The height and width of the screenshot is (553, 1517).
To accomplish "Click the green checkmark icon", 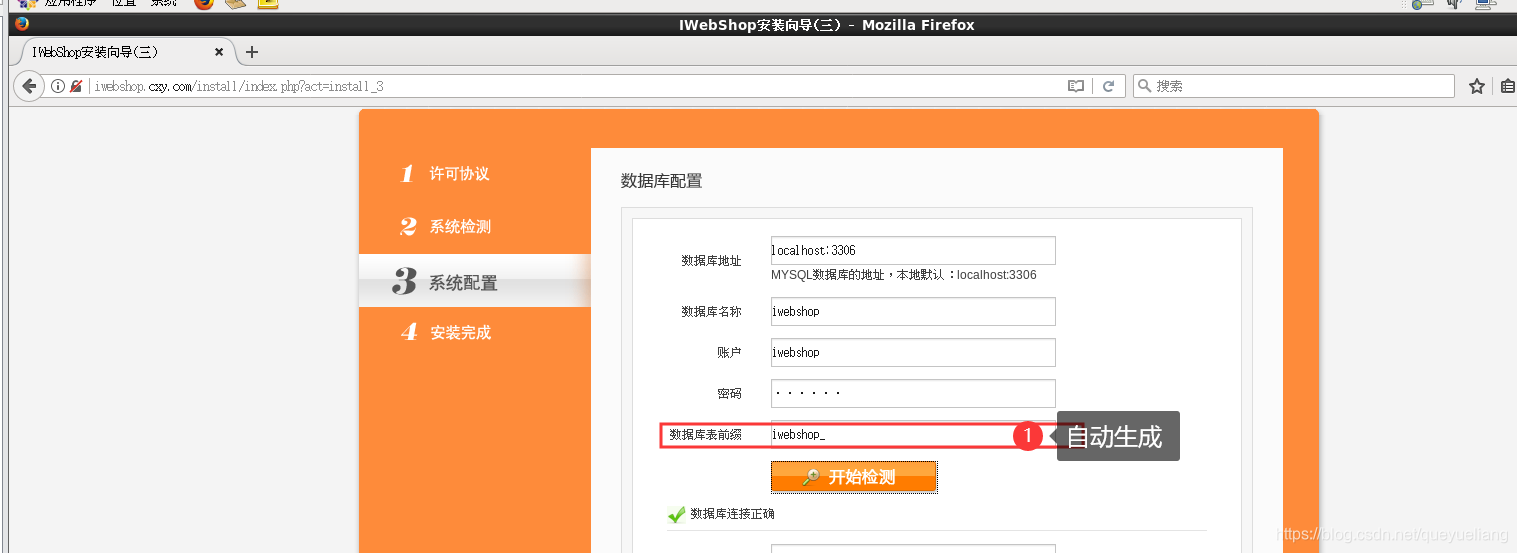I will (x=677, y=514).
